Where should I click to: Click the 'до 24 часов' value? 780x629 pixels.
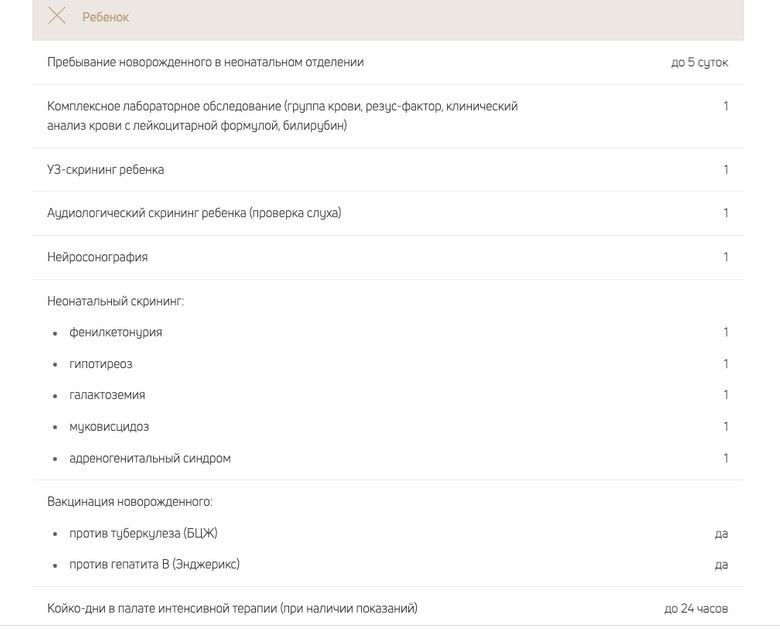coord(696,608)
